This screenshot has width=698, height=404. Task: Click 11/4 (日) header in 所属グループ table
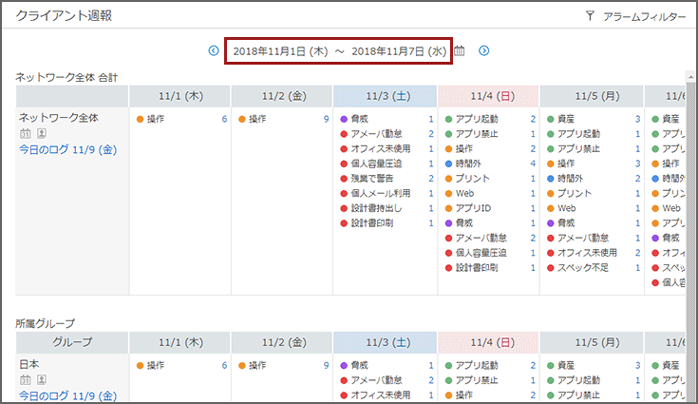pos(489,343)
